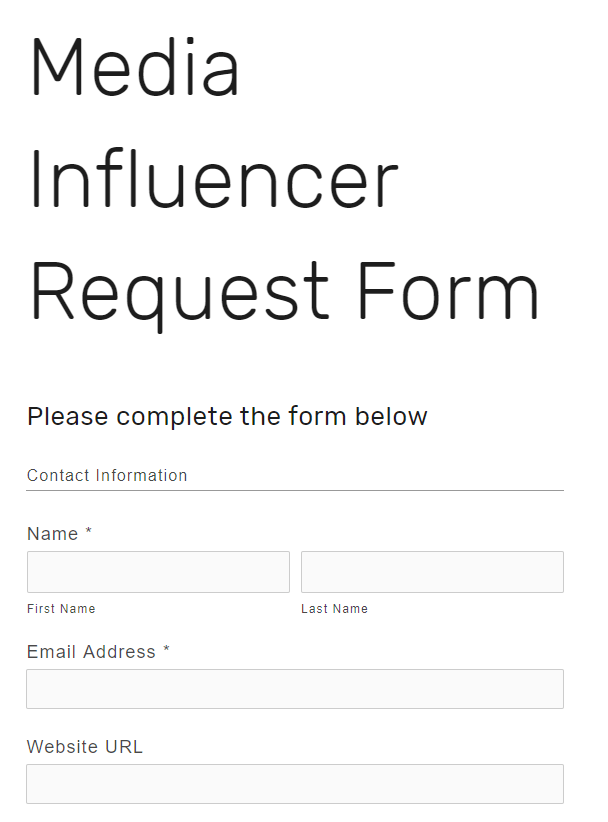Click the word "Influencer" in the title
The width and height of the screenshot is (608, 822).
pyautogui.click(x=214, y=180)
